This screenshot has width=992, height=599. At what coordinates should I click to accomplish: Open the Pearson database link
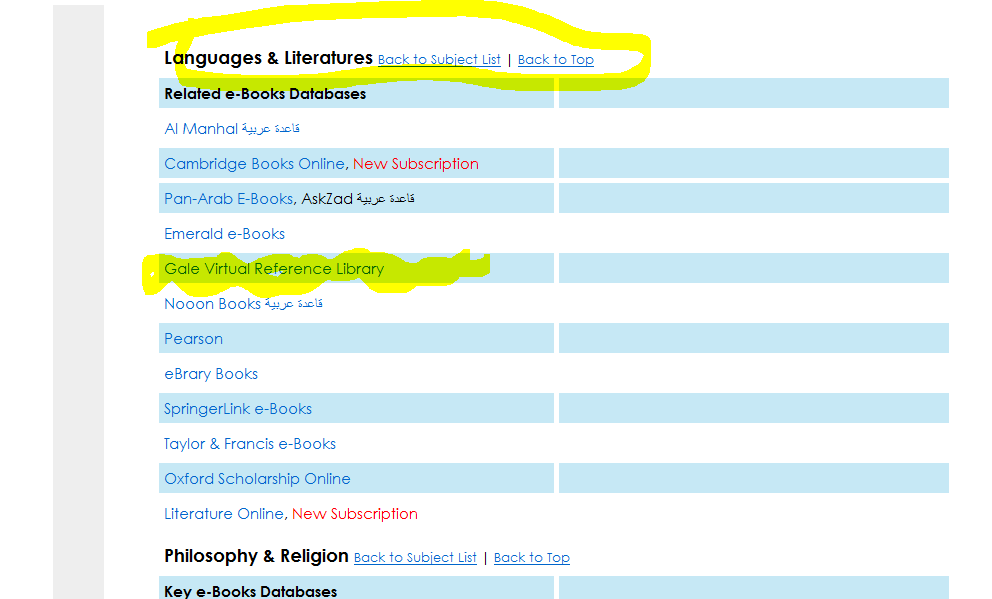(194, 339)
